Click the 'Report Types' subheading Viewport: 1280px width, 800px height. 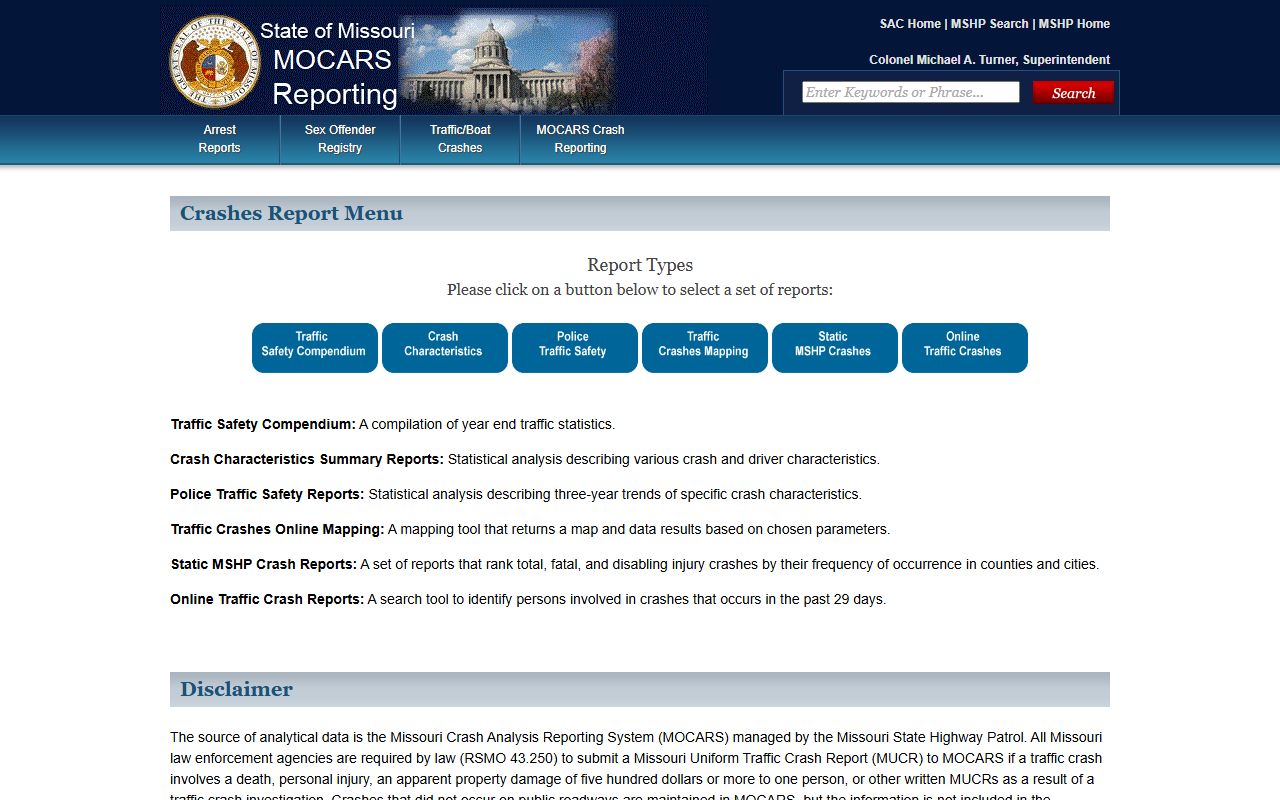click(640, 265)
